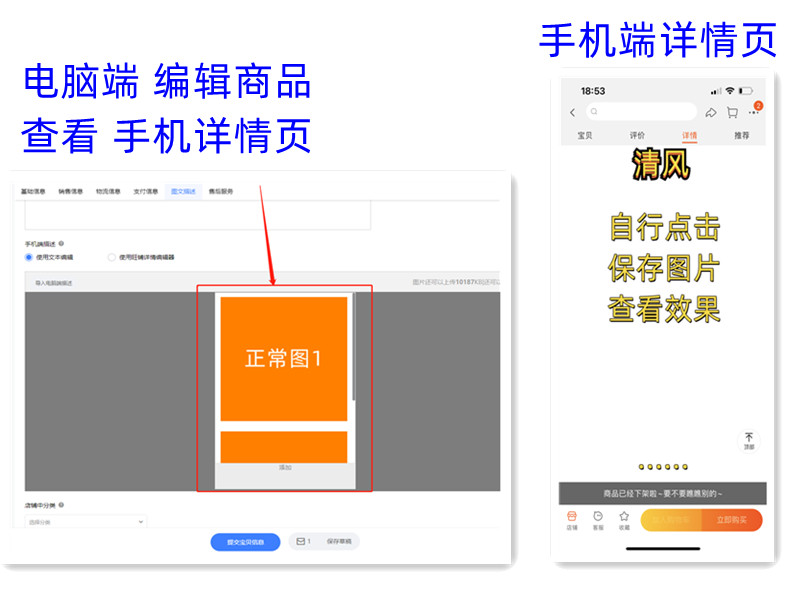Select 使用旺铺详情编辑器 radio option

[112, 257]
